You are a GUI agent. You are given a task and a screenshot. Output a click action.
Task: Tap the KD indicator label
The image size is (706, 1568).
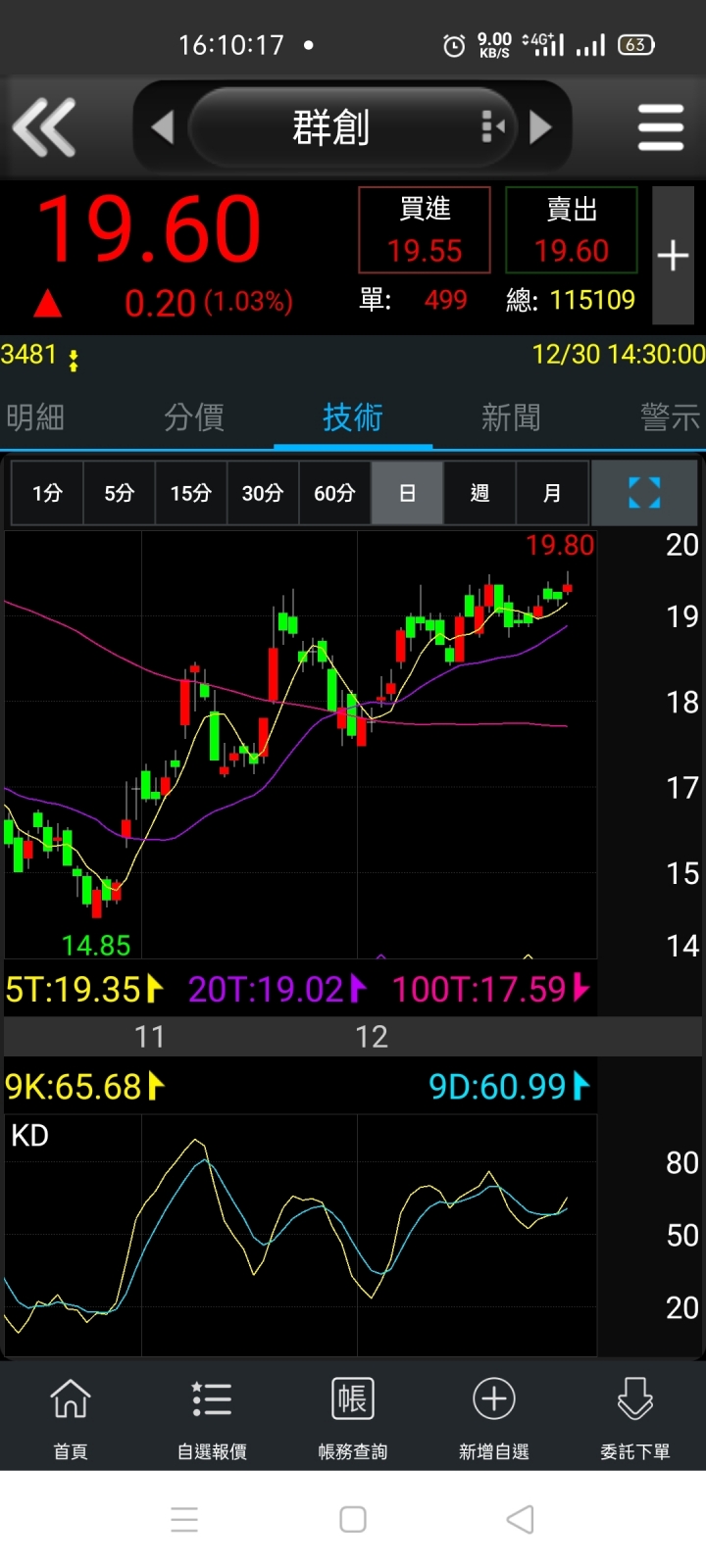(x=29, y=1136)
